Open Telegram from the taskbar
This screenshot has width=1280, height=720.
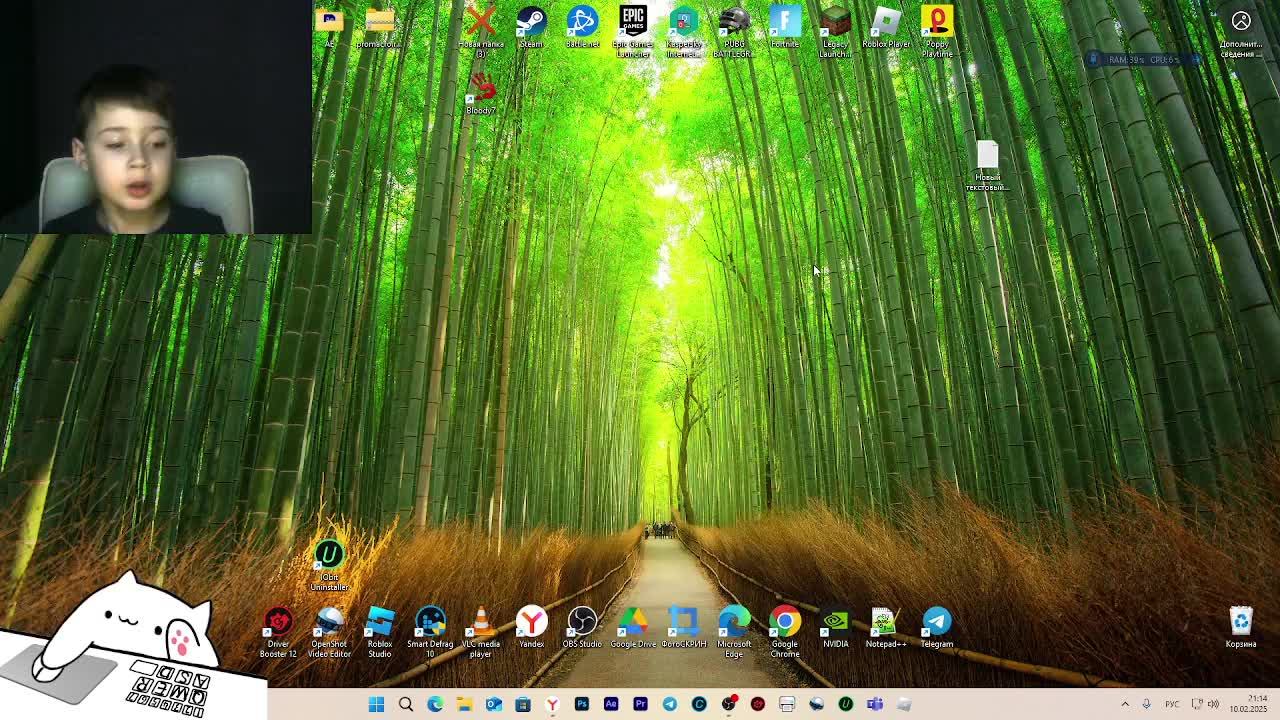tap(670, 704)
